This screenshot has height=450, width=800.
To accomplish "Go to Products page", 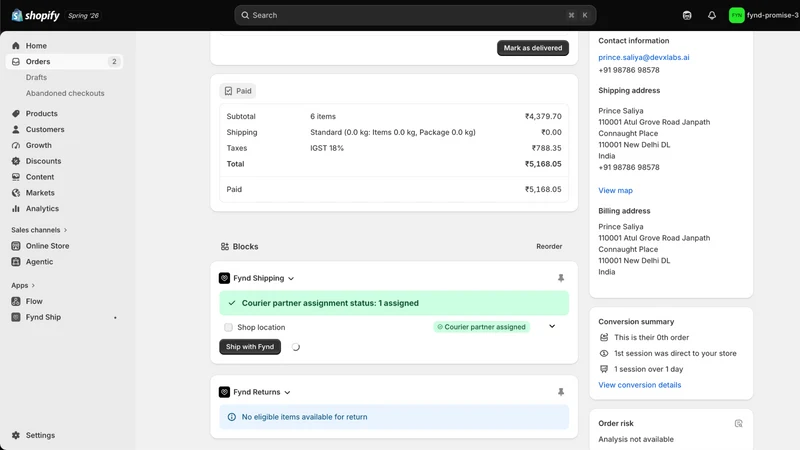I will point(41,113).
